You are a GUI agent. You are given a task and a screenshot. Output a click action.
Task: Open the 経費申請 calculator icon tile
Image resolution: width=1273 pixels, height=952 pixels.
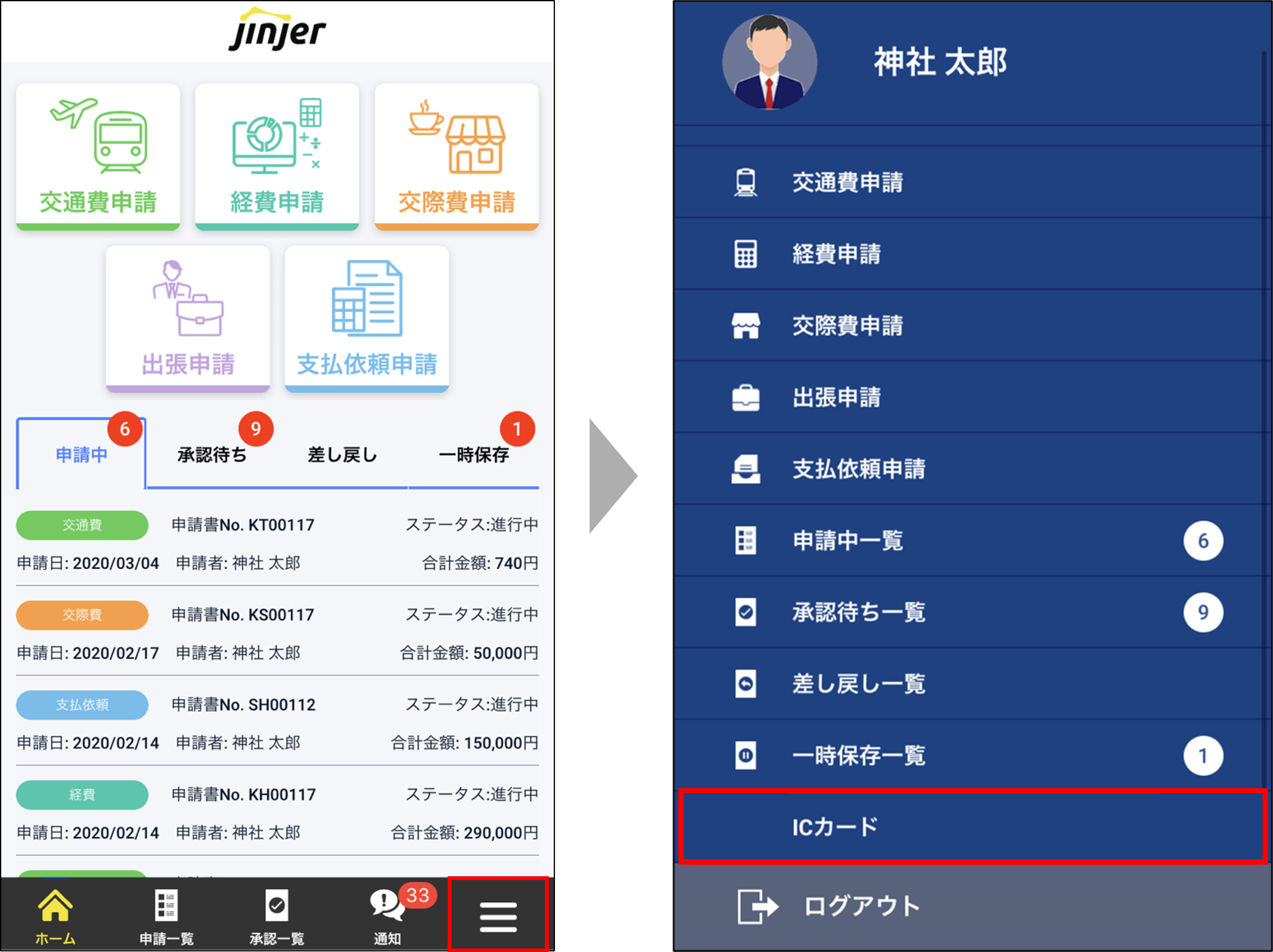(x=276, y=155)
